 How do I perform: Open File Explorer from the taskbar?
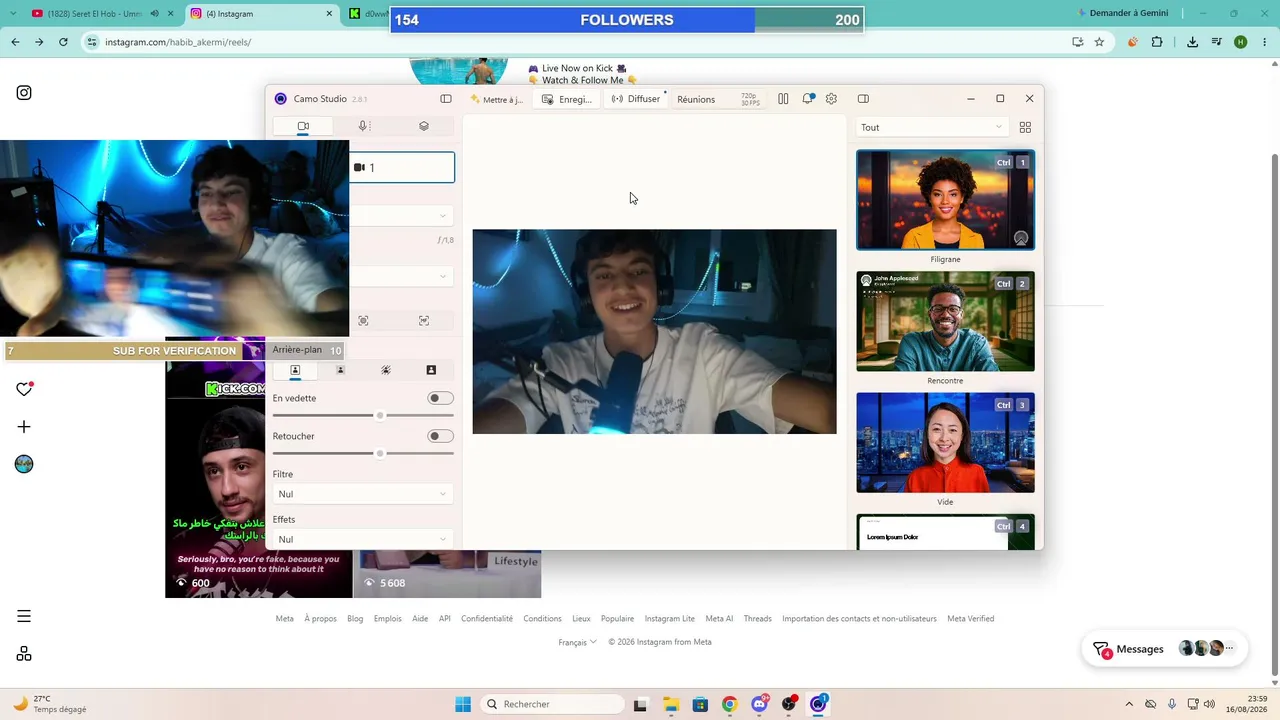pos(670,704)
